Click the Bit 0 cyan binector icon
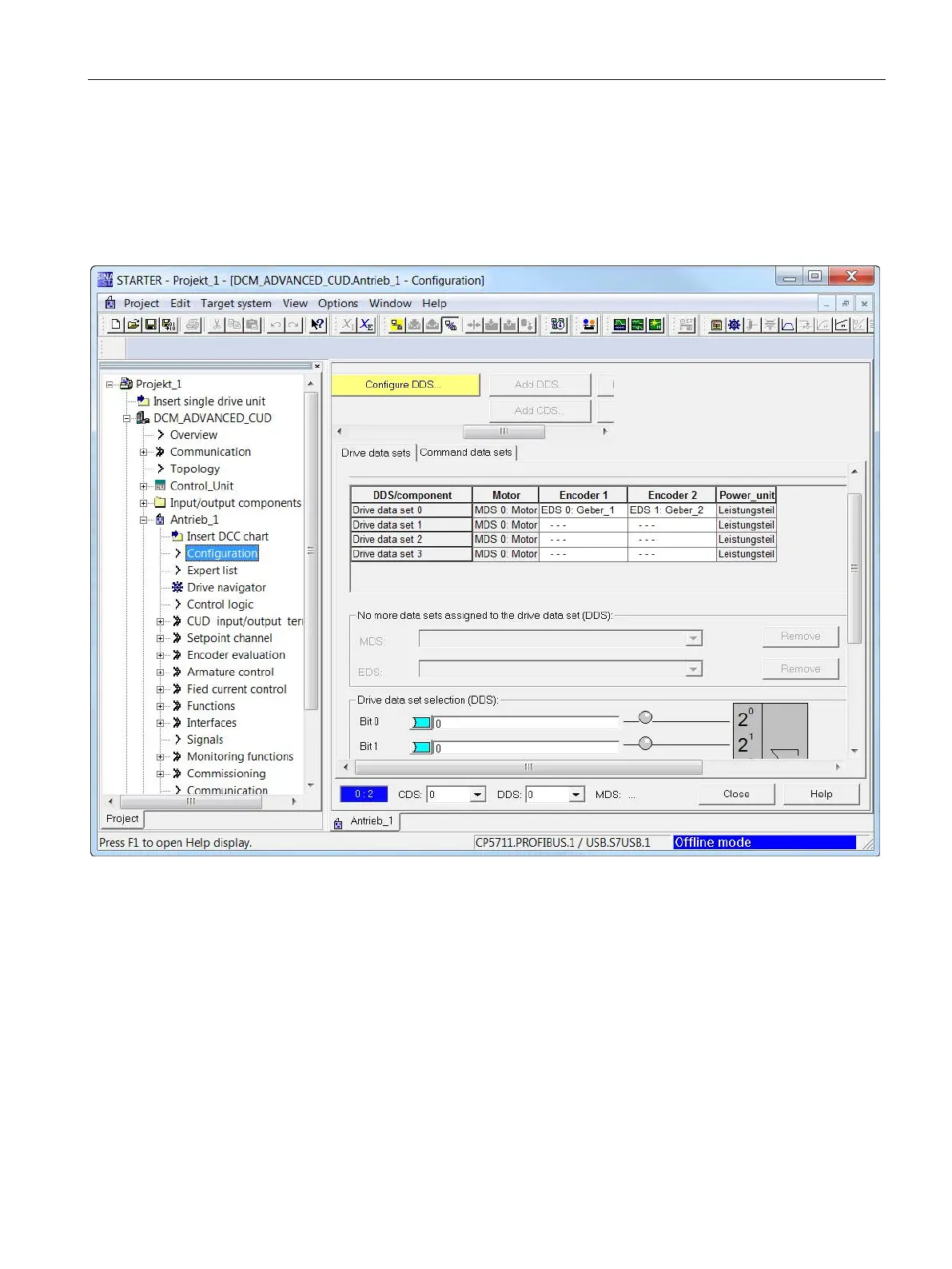 (x=421, y=723)
